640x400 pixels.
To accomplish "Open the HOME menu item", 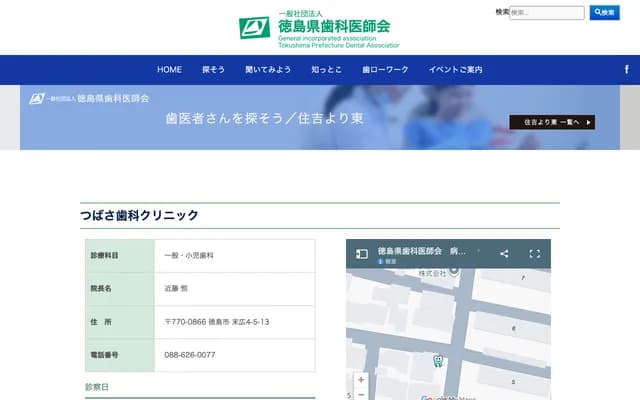I will (169, 70).
